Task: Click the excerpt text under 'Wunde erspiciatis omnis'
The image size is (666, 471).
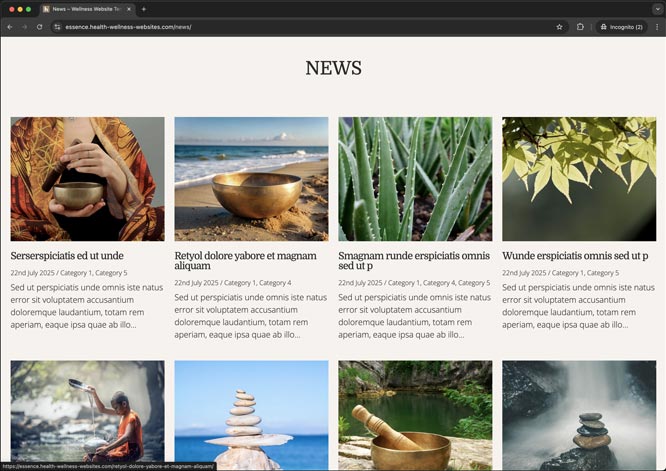Action: (578, 306)
